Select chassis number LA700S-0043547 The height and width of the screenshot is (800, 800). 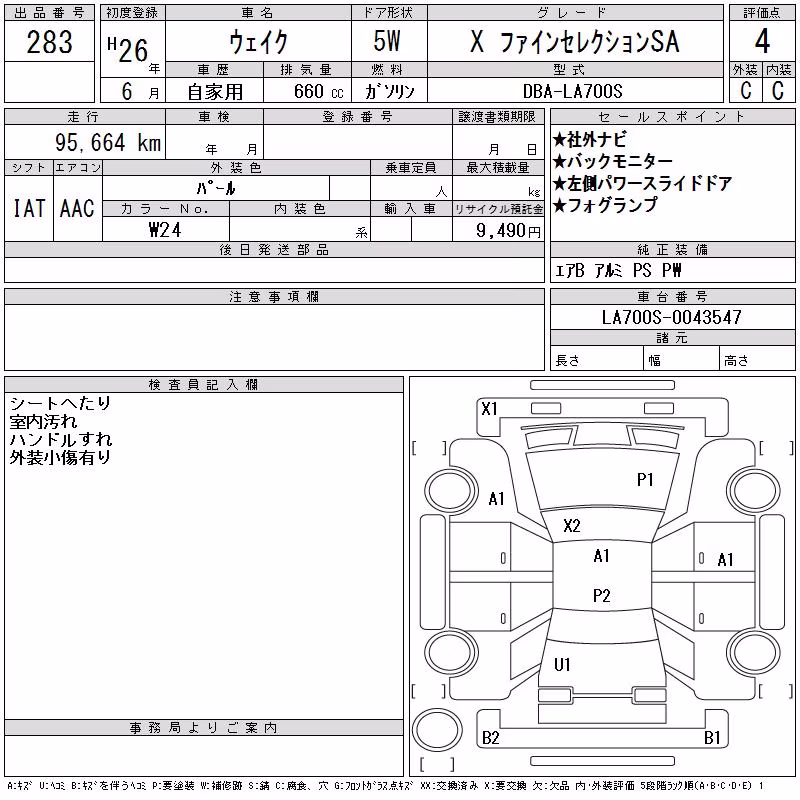coord(671,317)
